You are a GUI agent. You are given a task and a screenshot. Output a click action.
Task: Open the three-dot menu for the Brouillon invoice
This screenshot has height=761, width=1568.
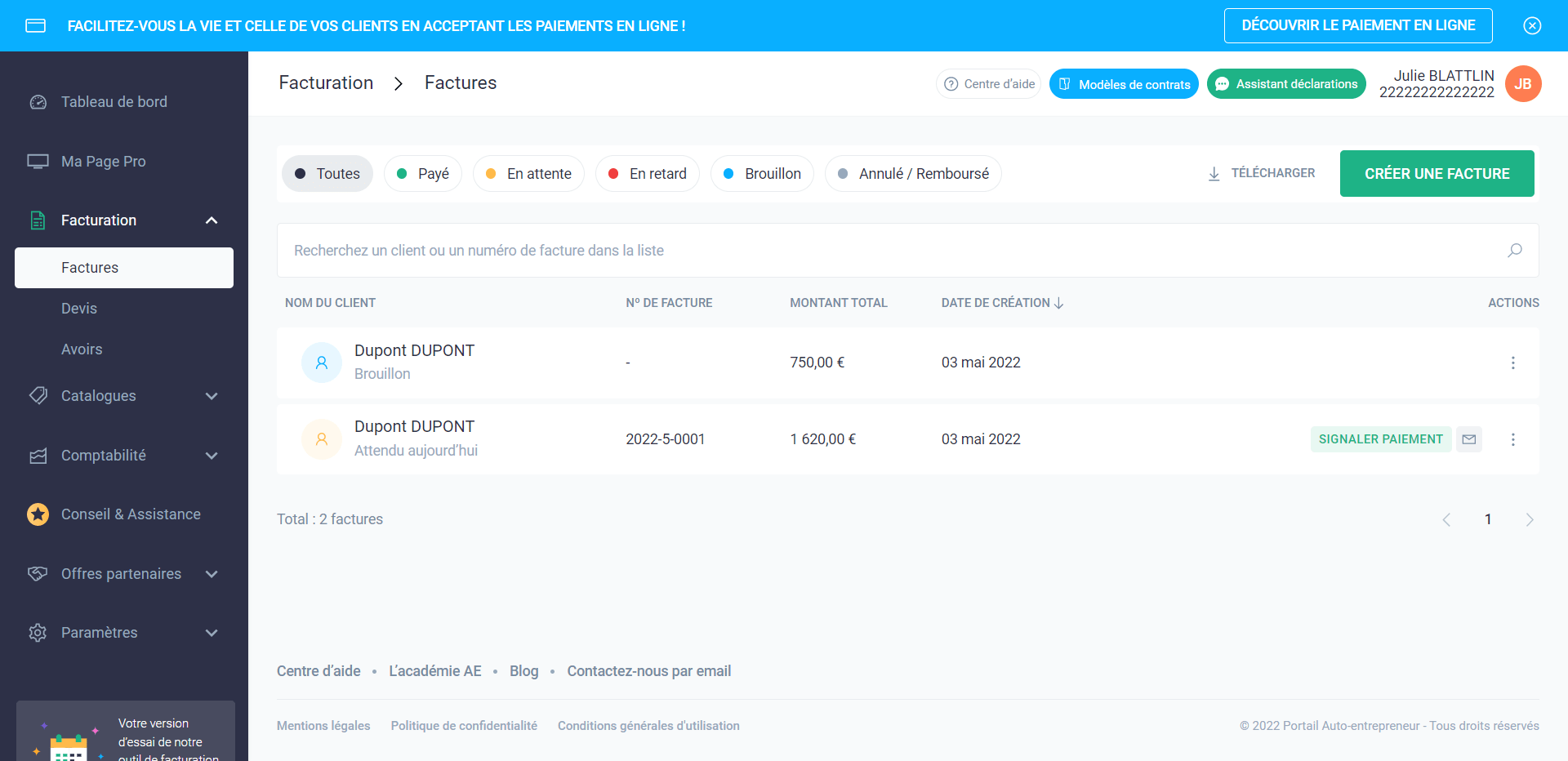pyautogui.click(x=1512, y=363)
